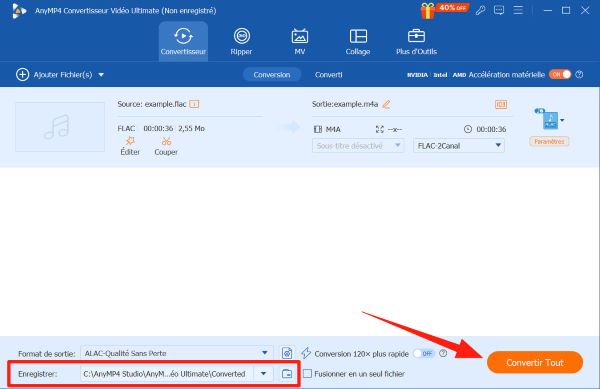Rename output with pencil icon

click(386, 104)
